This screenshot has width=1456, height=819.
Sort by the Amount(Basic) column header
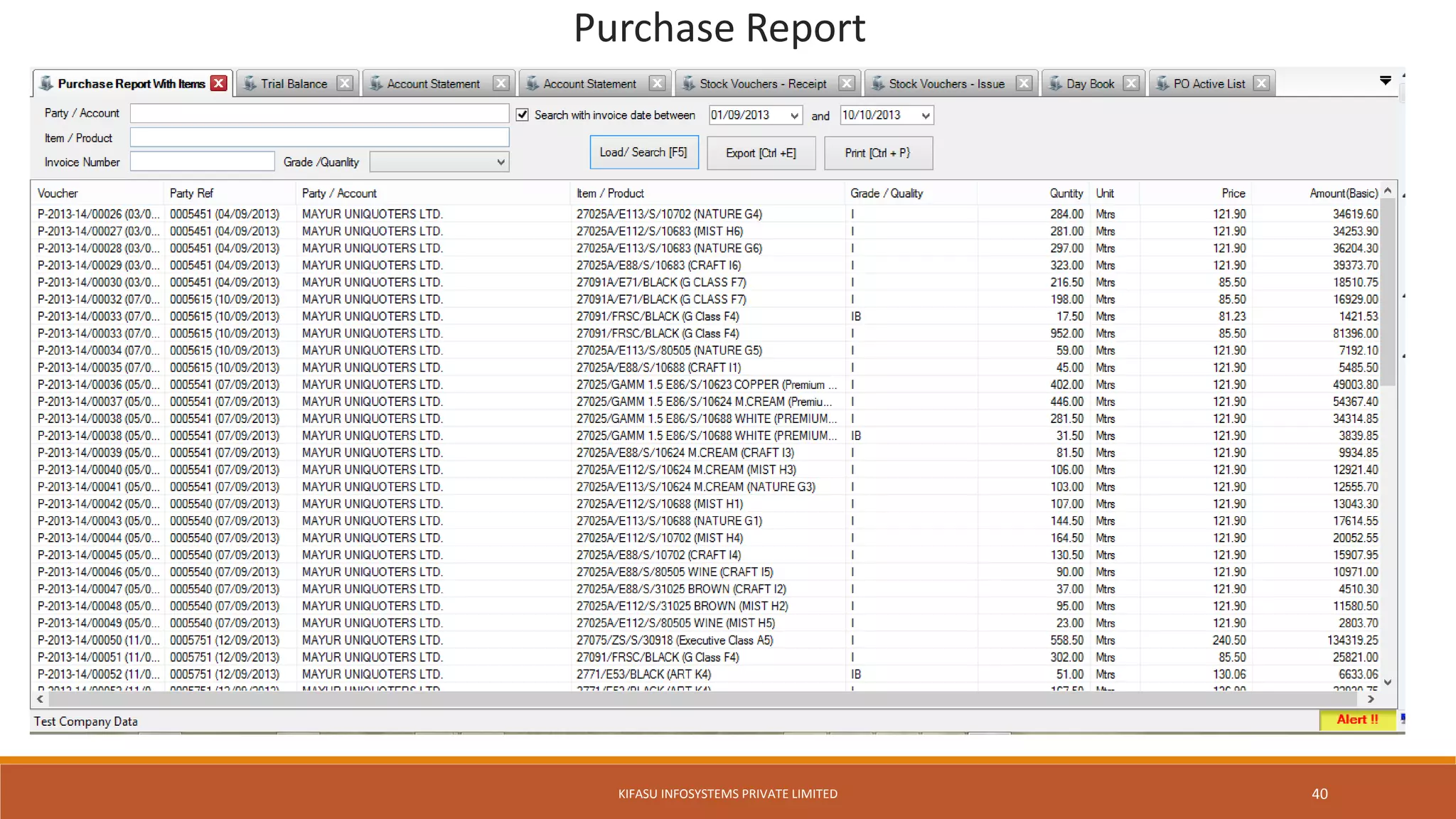pyautogui.click(x=1317, y=193)
